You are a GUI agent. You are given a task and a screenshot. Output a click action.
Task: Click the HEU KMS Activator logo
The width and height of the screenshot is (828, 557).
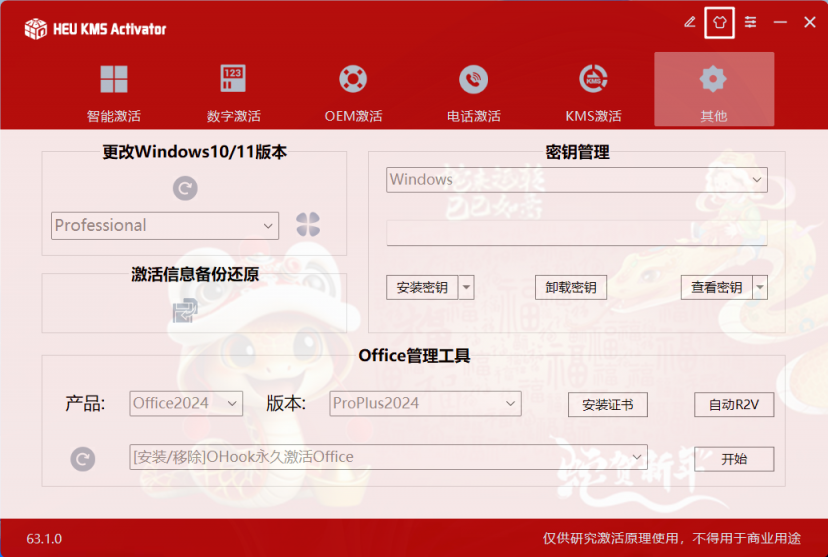[36, 28]
